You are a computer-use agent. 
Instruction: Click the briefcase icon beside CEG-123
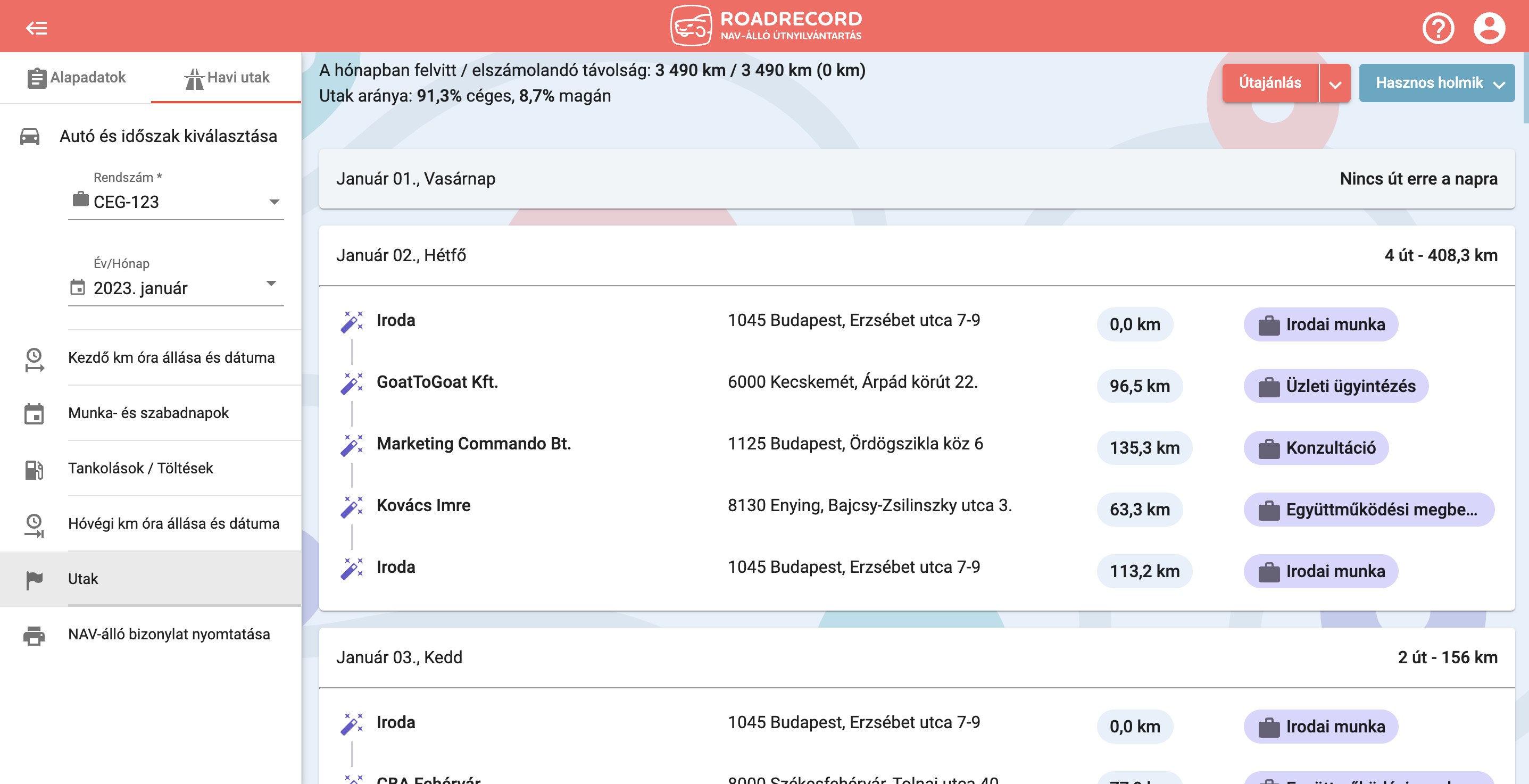[x=80, y=199]
